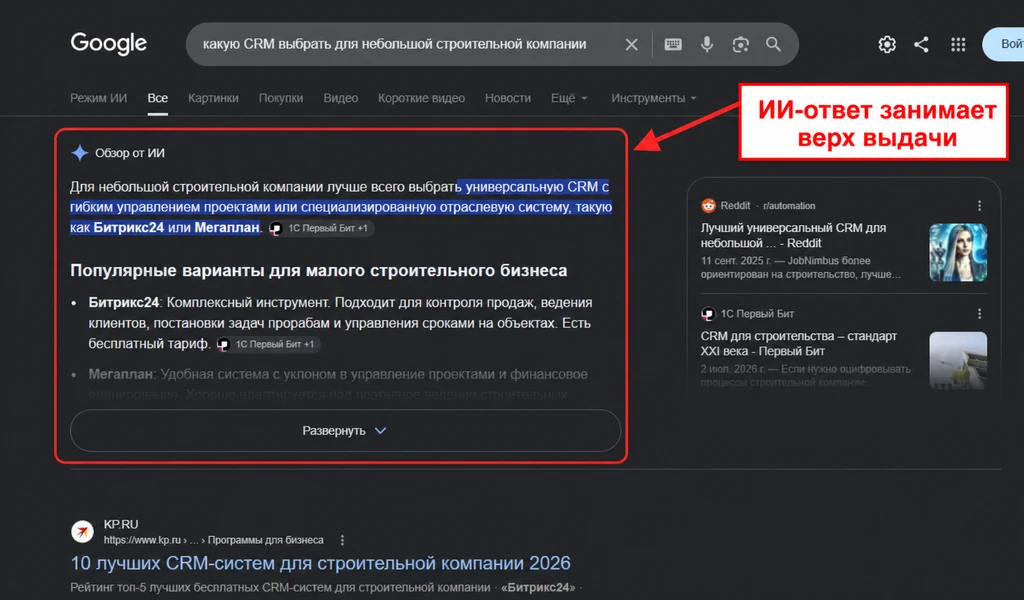Open Первый Бит card three-dot menu
The image size is (1024, 600).
[x=979, y=314]
